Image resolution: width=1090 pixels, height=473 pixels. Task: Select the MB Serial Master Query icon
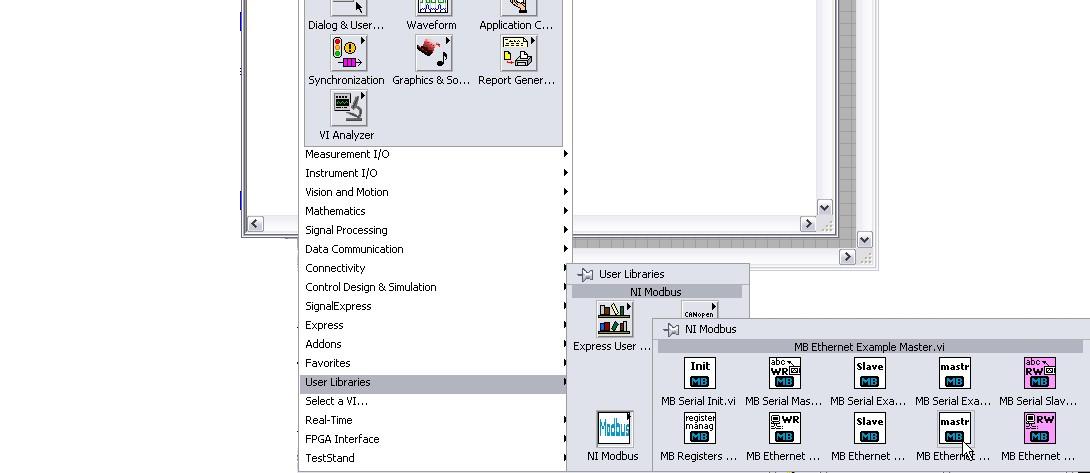click(784, 373)
